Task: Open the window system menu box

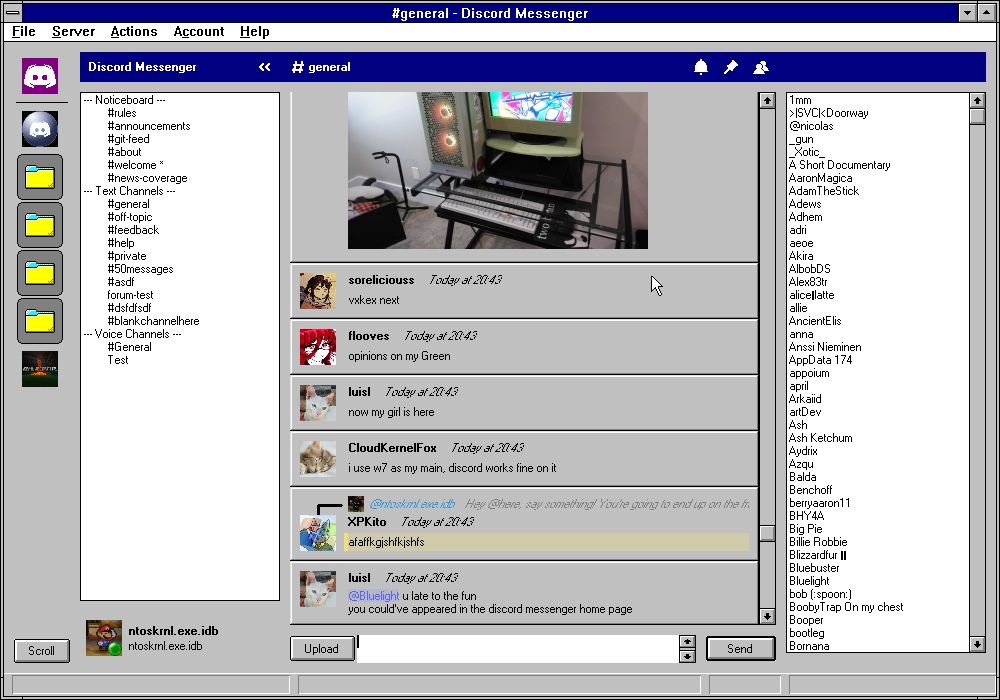Action: 13,13
